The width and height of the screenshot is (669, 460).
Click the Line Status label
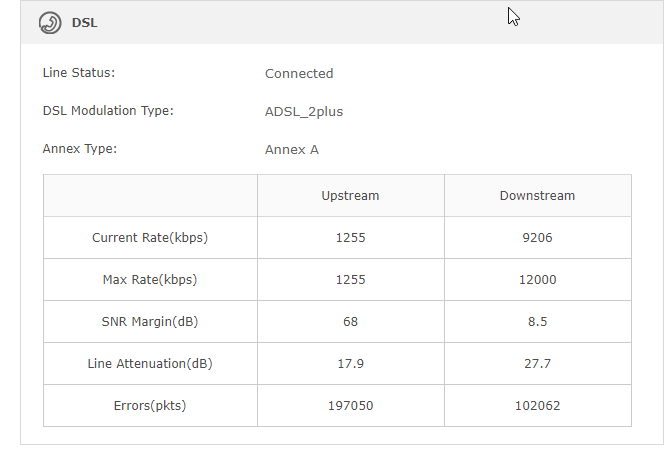pyautogui.click(x=79, y=73)
